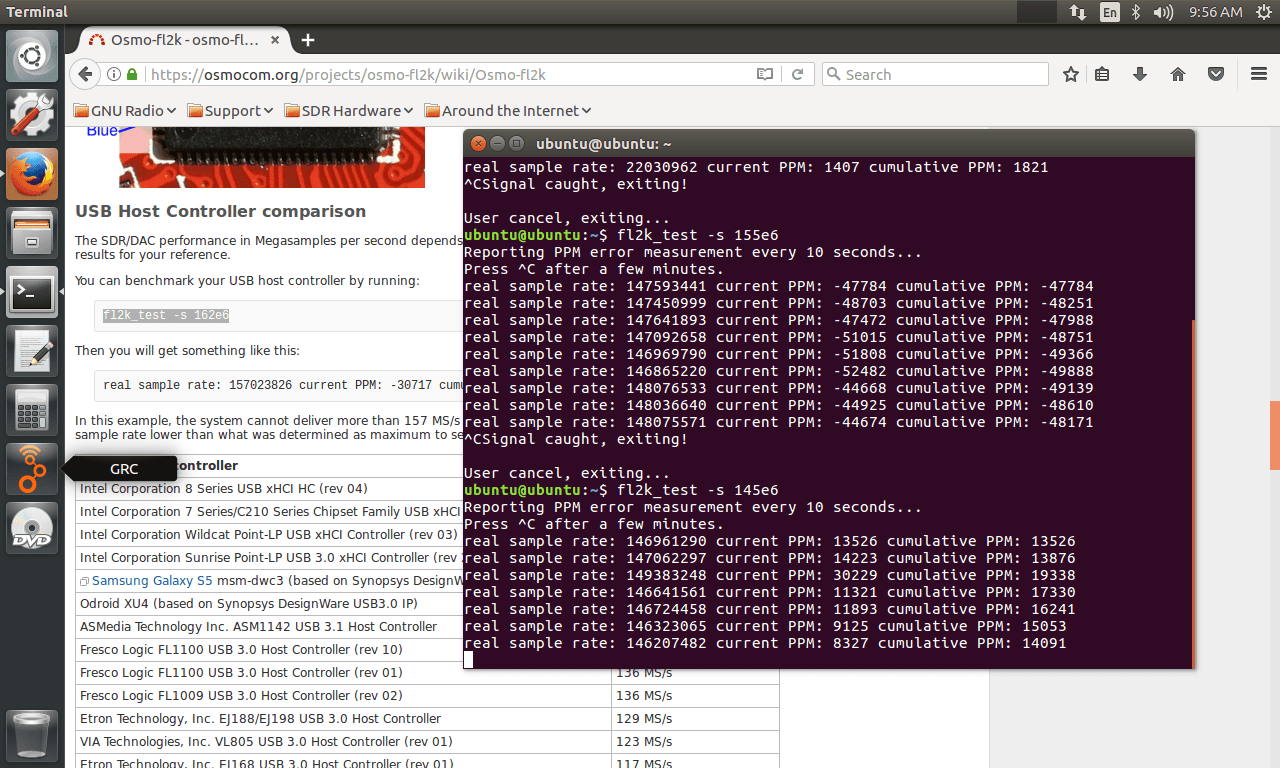This screenshot has width=1280, height=768.
Task: Show bookmarks list icon in Firefox
Action: pos(1102,74)
